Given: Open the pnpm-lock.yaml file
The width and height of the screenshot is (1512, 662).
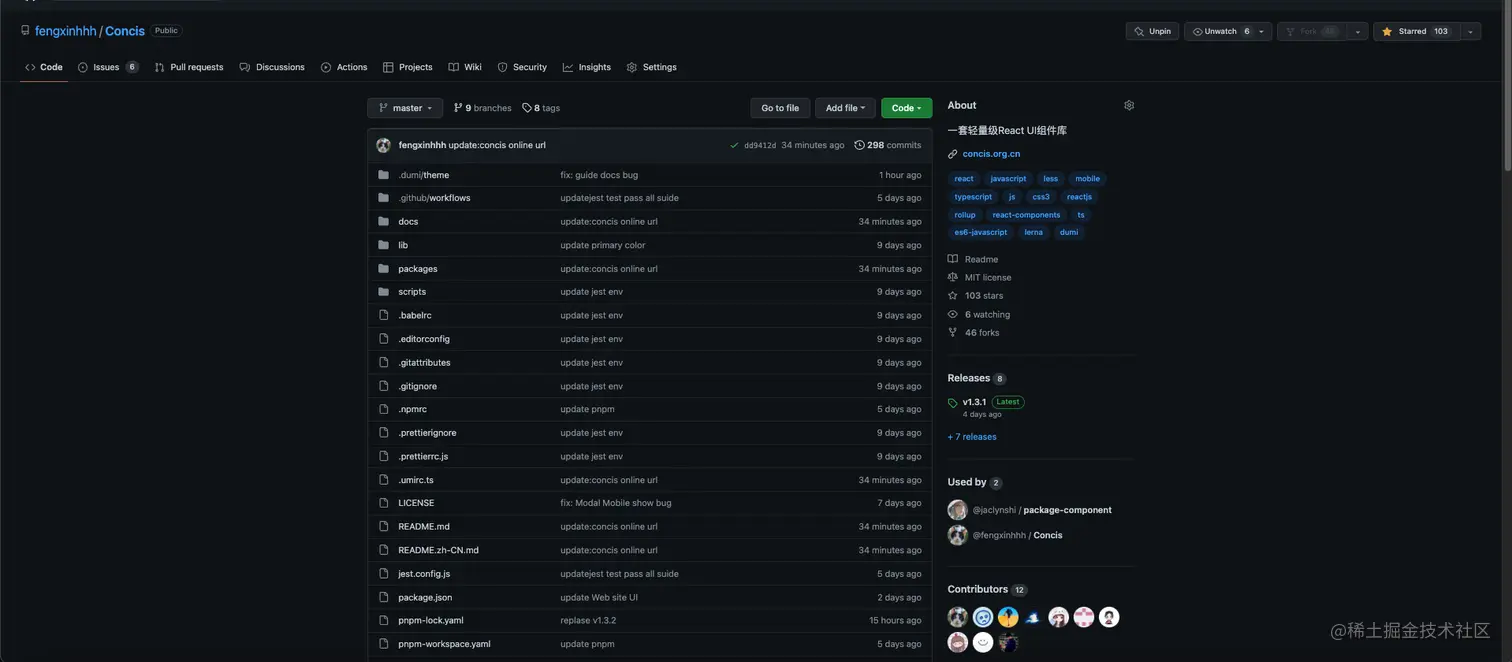Looking at the screenshot, I should pyautogui.click(x=431, y=621).
